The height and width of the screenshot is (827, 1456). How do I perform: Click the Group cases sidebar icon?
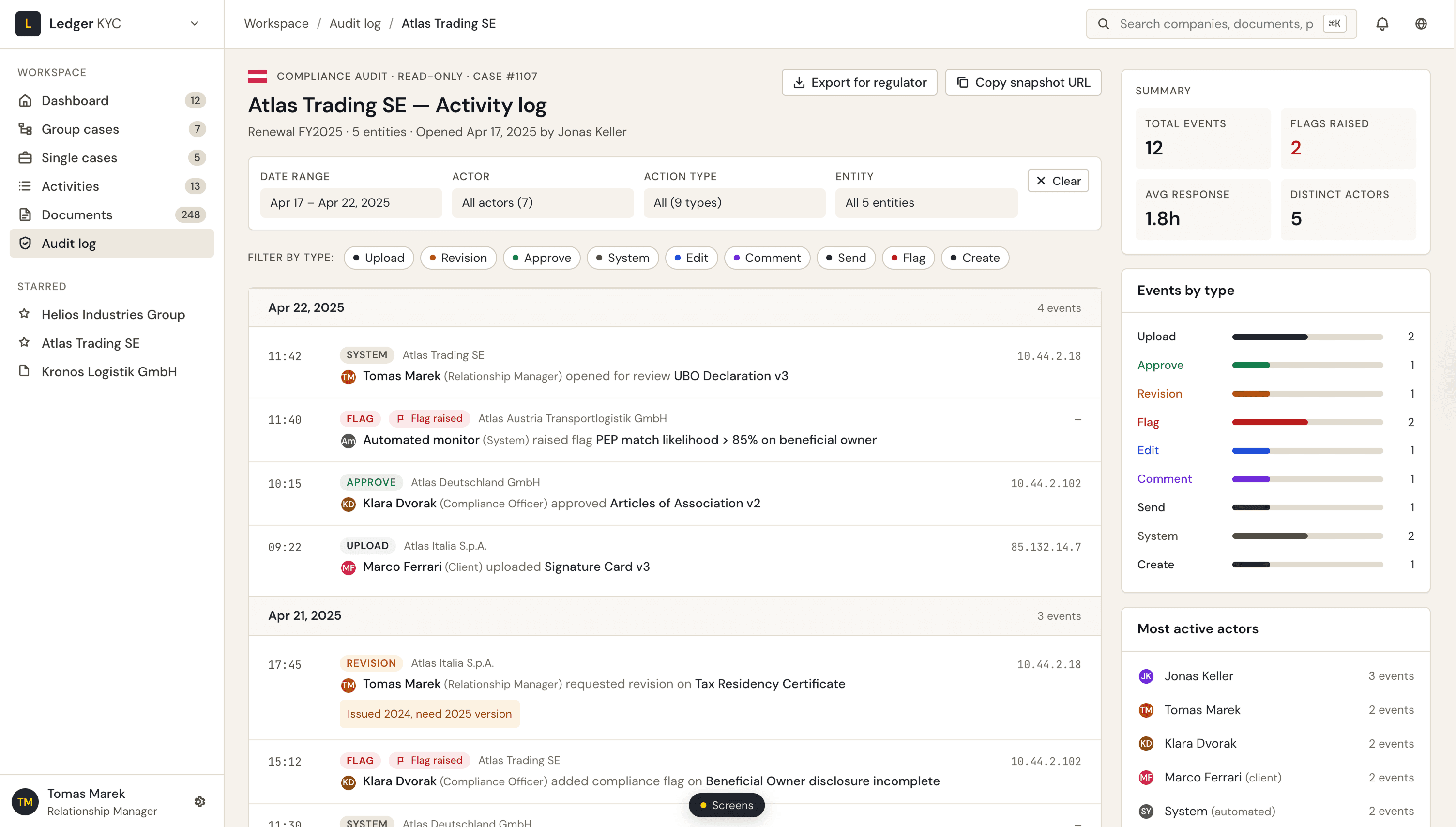click(x=25, y=129)
